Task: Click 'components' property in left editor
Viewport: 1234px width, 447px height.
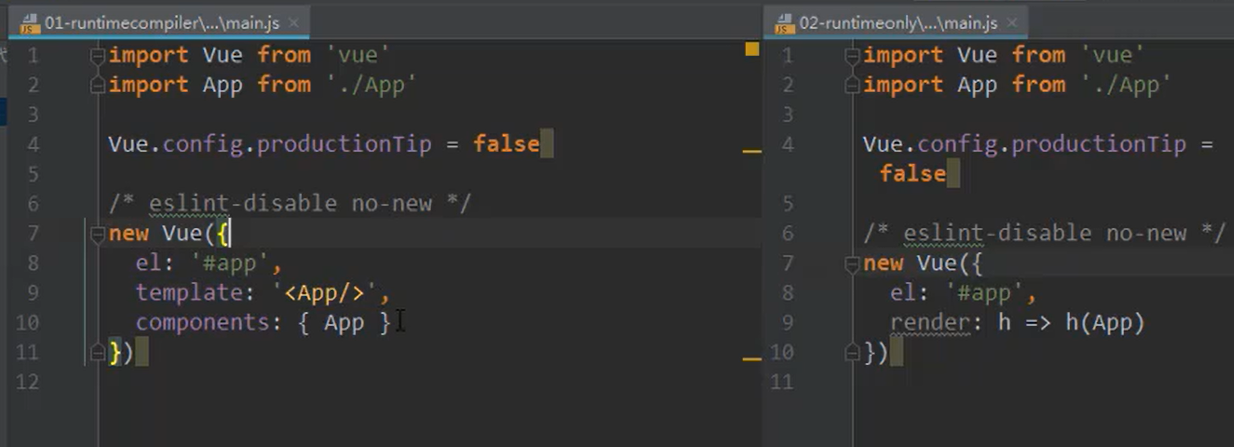Action: click(x=203, y=323)
